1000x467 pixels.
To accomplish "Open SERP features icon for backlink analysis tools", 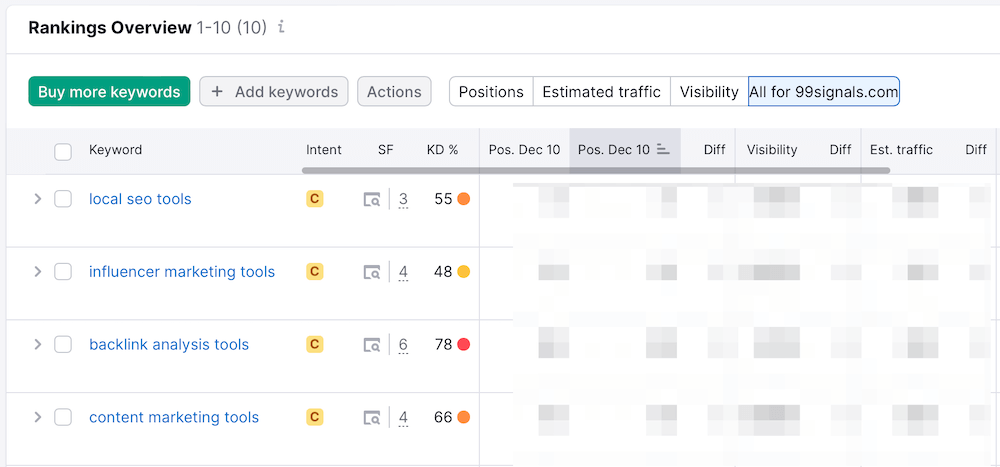I will pyautogui.click(x=371, y=345).
